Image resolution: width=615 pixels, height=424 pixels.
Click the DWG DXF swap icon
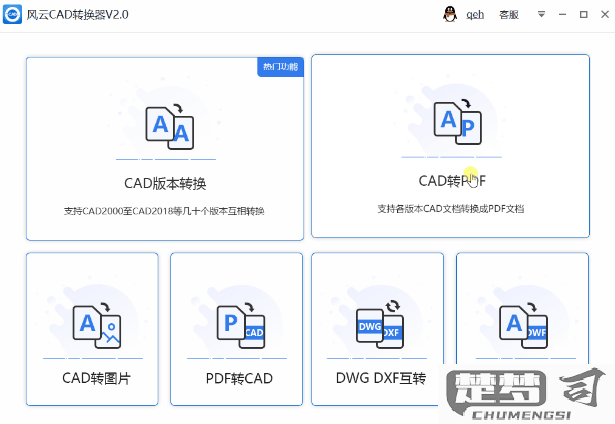coord(380,325)
